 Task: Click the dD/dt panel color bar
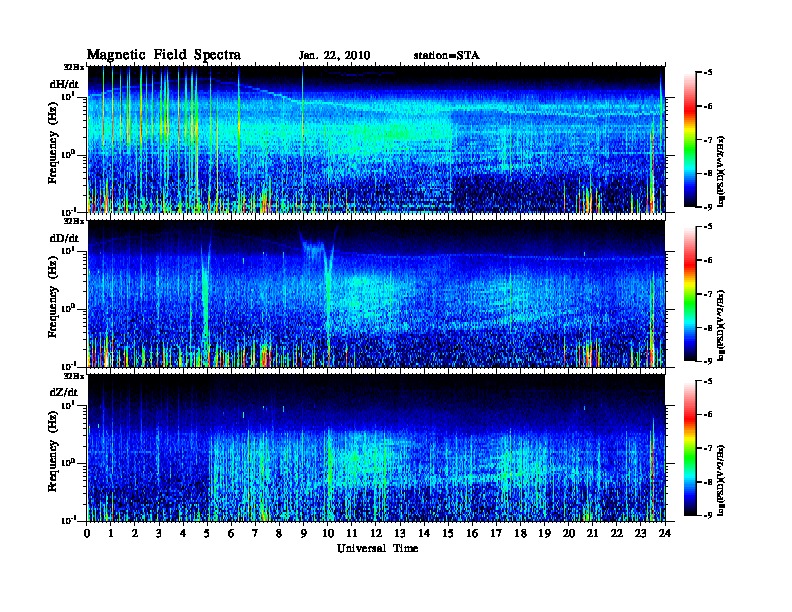pos(690,294)
